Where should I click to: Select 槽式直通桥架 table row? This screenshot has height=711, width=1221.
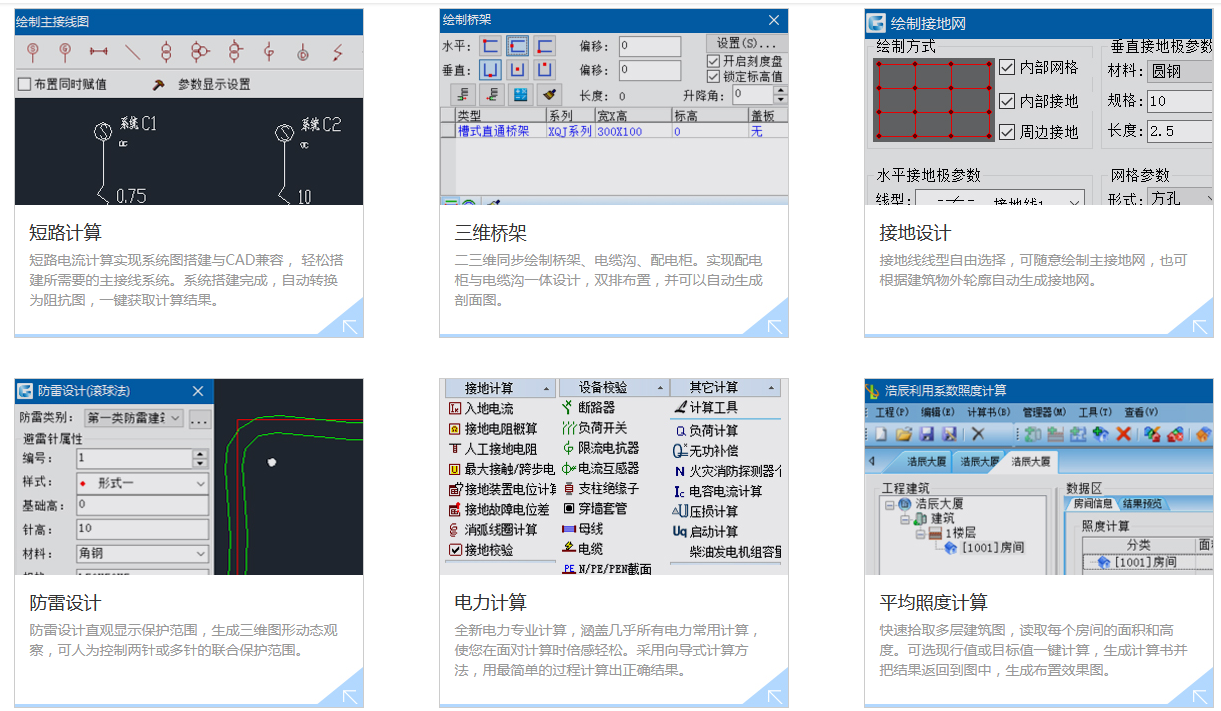(x=613, y=131)
